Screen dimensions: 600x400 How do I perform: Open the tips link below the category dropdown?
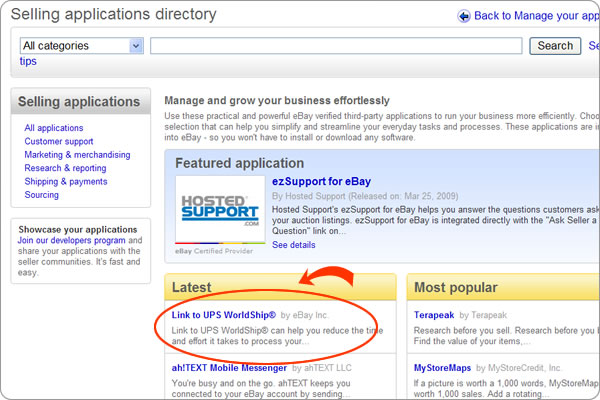point(28,61)
